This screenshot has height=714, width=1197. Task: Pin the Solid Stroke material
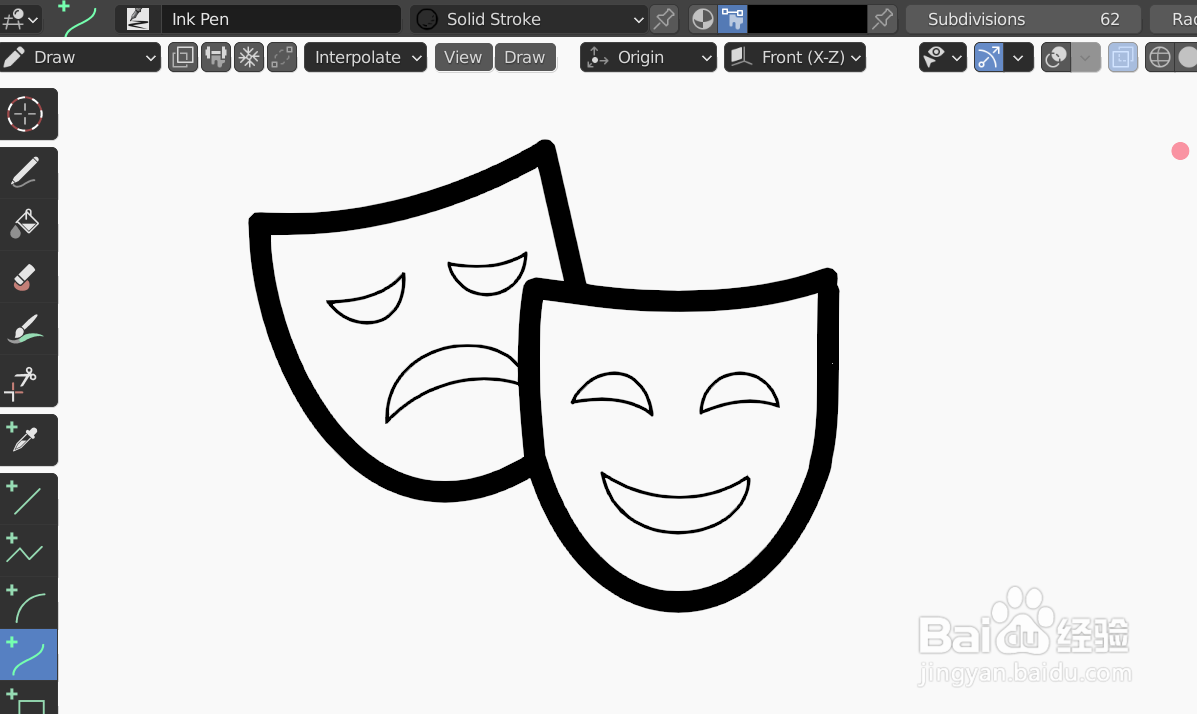pos(664,19)
